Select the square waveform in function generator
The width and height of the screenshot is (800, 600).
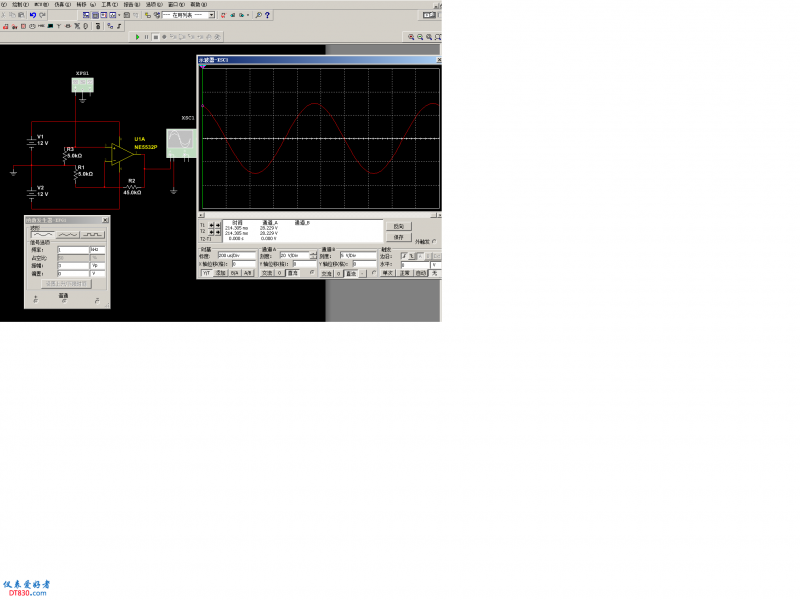click(92, 233)
